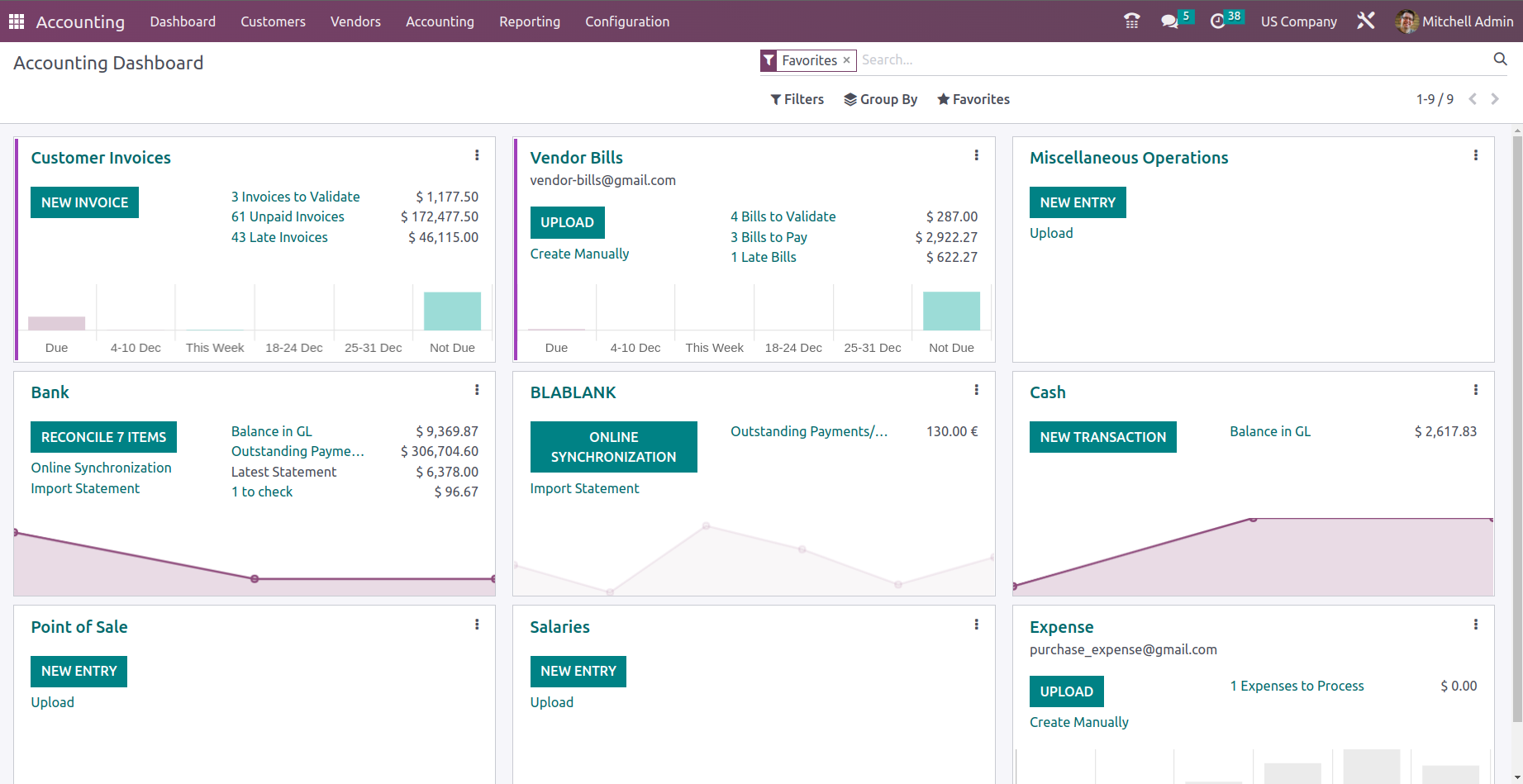Click Online Synchronization link on Bank card

pos(102,468)
